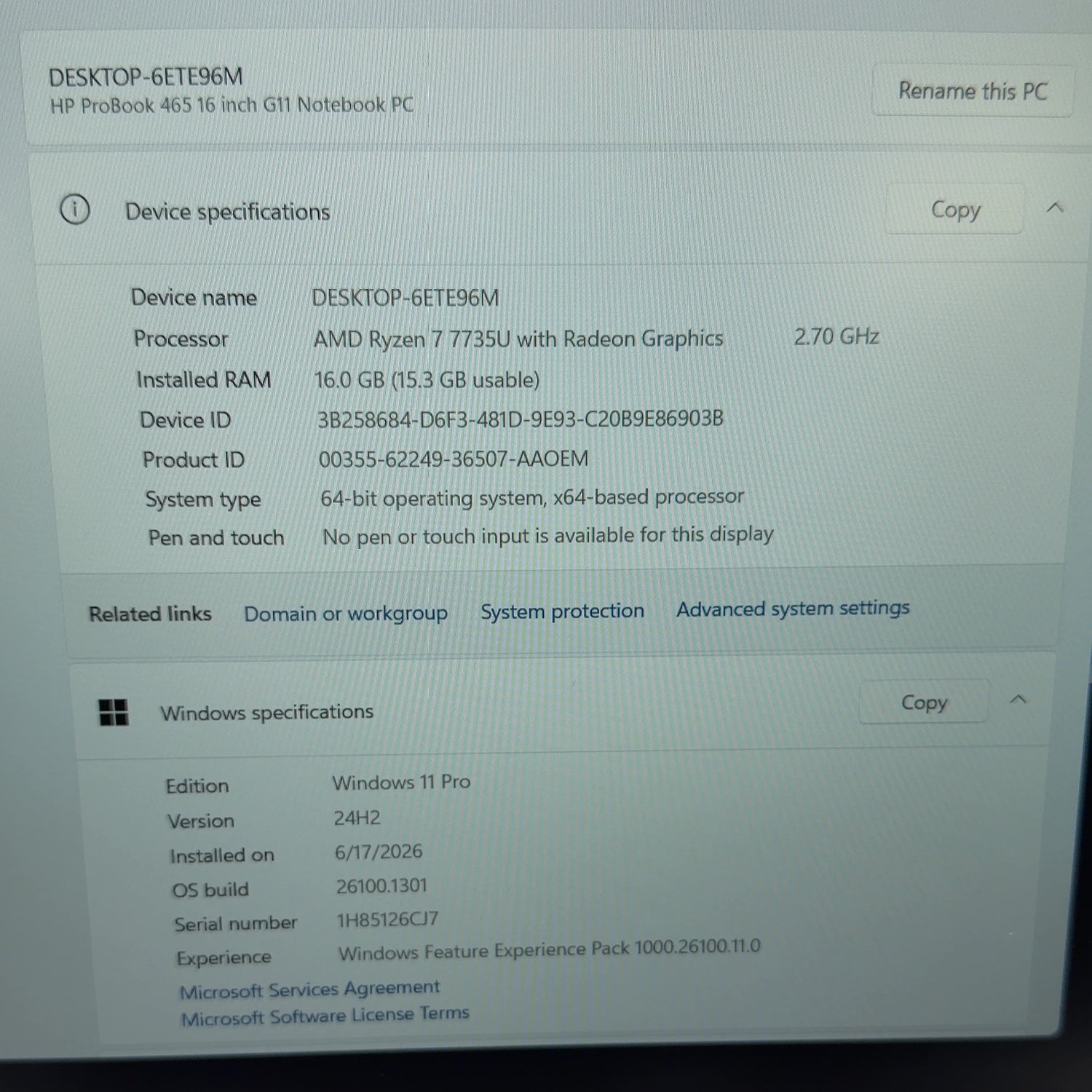Collapse the Windows specifications section

pyautogui.click(x=1018, y=700)
